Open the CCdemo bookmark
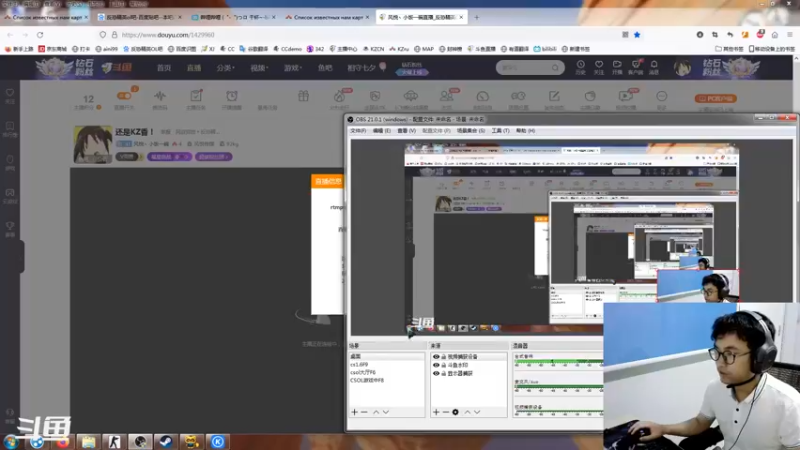The width and height of the screenshot is (800, 450). pyautogui.click(x=288, y=49)
